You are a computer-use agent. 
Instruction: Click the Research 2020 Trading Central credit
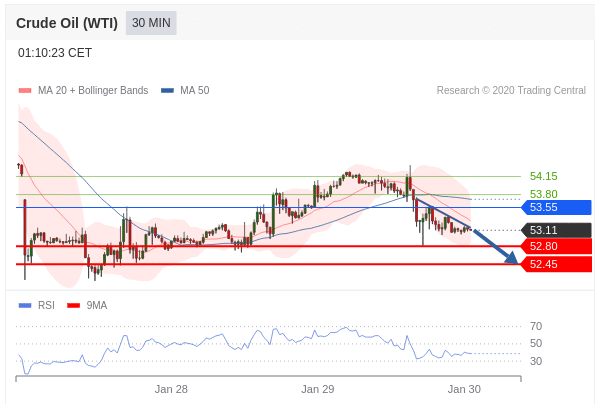click(511, 91)
